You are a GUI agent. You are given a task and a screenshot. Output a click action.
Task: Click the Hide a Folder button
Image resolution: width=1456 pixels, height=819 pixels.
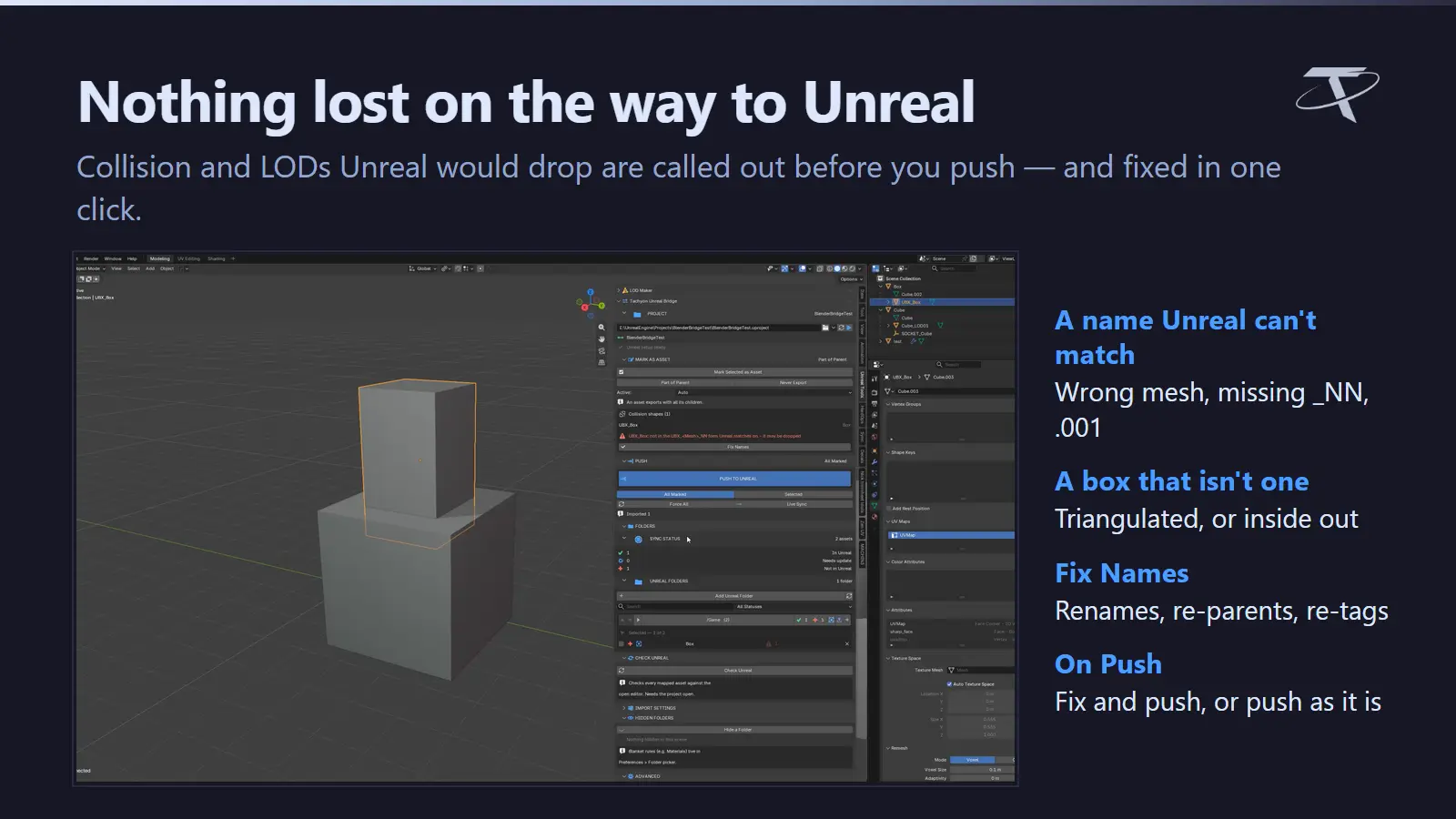735,730
